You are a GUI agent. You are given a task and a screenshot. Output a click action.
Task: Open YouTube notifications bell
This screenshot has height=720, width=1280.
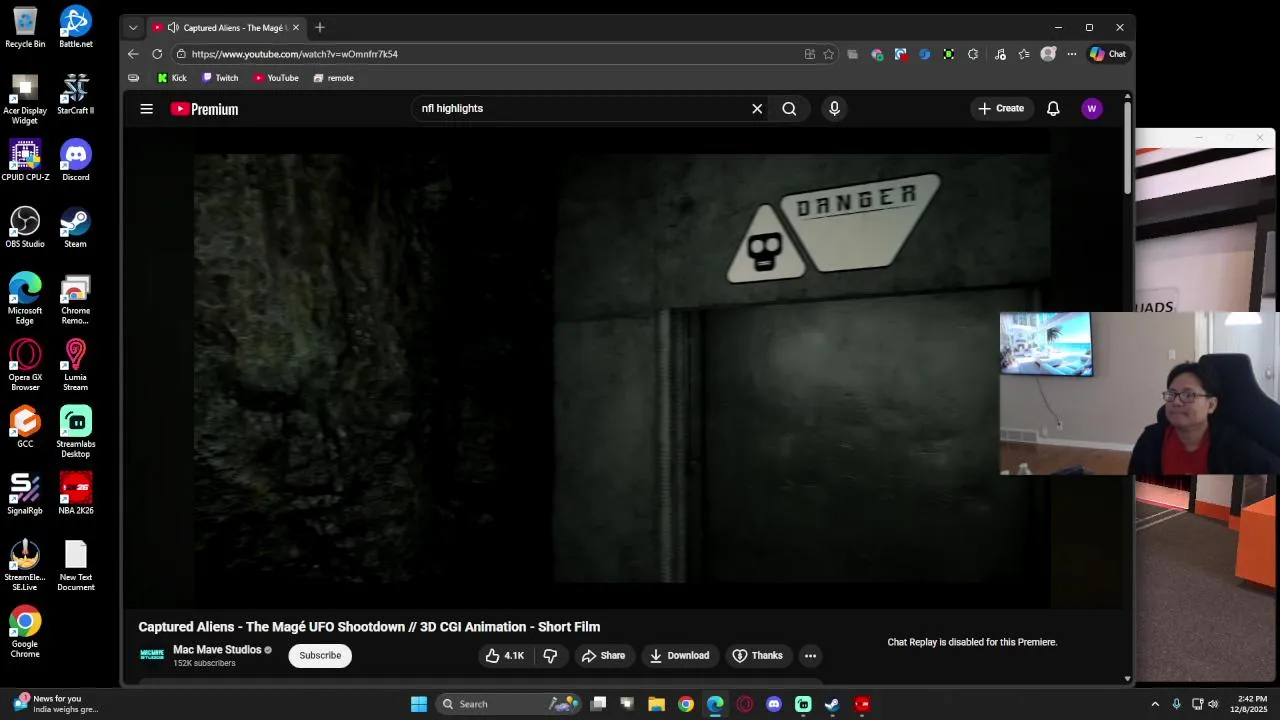click(x=1053, y=109)
